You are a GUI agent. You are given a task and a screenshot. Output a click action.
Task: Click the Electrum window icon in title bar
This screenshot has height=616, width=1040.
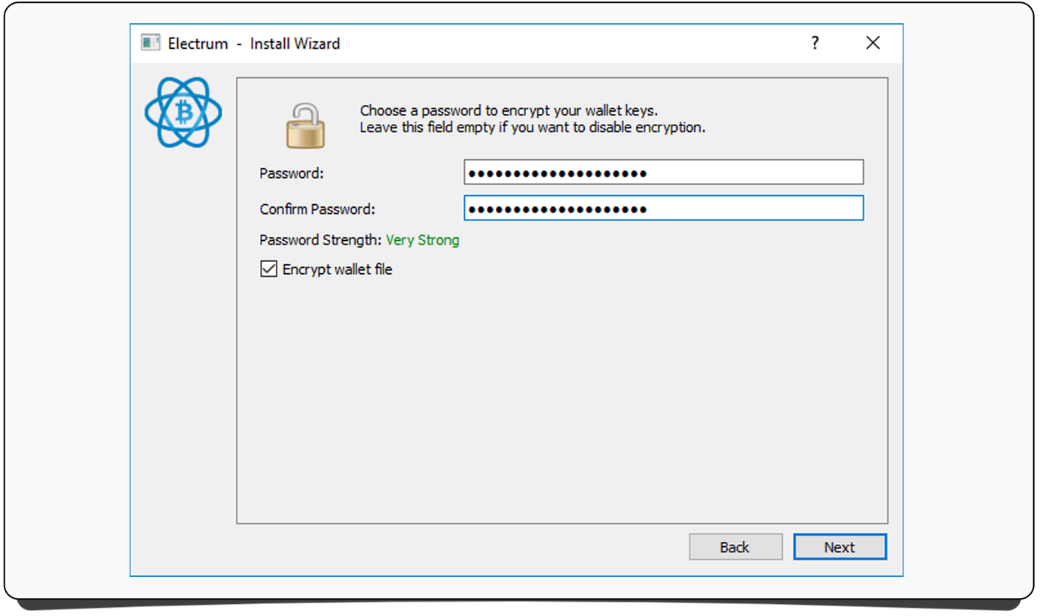(151, 43)
